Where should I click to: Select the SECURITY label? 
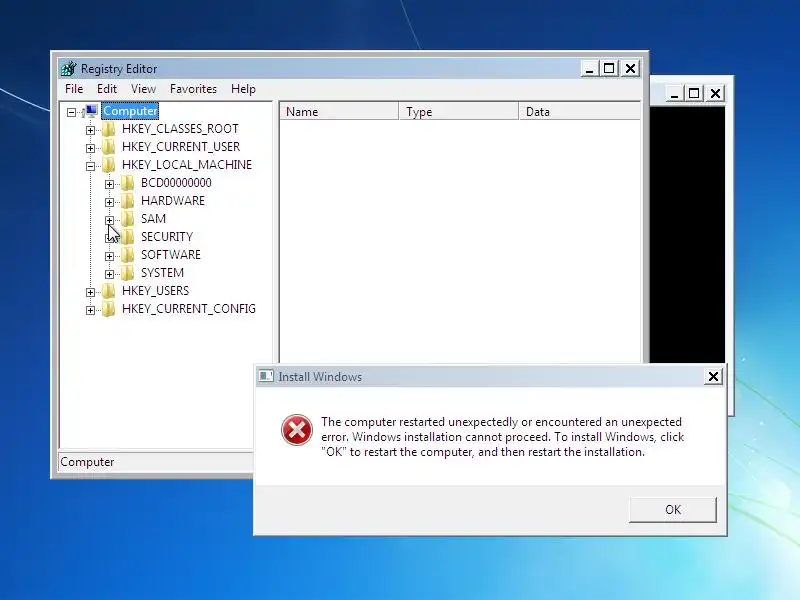pyautogui.click(x=167, y=237)
